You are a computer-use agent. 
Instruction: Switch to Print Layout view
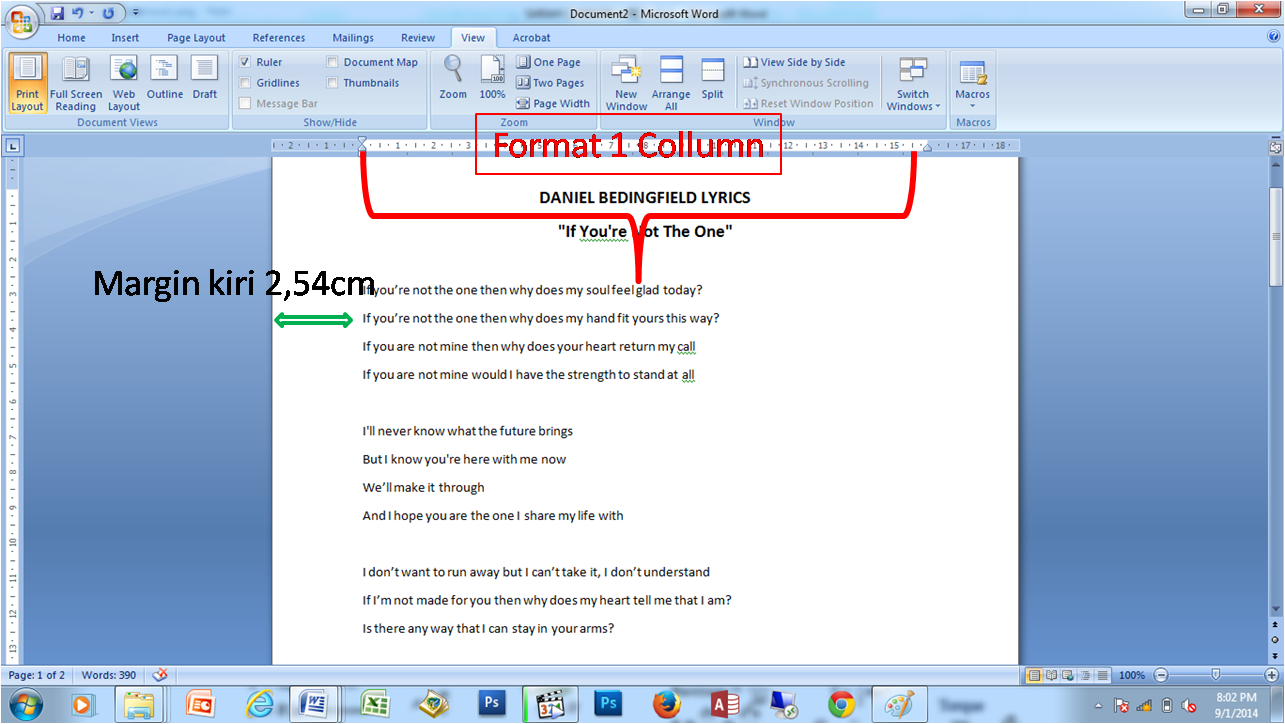(x=27, y=83)
